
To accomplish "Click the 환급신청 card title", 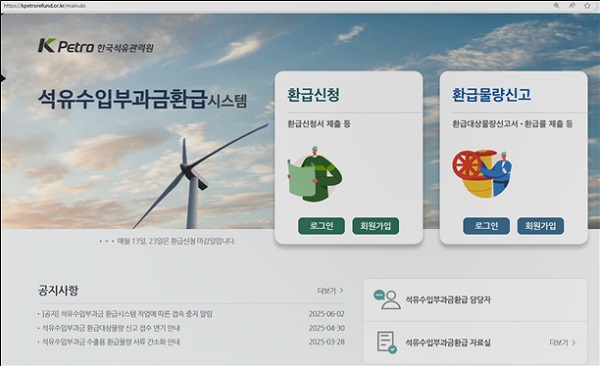I will coord(313,95).
